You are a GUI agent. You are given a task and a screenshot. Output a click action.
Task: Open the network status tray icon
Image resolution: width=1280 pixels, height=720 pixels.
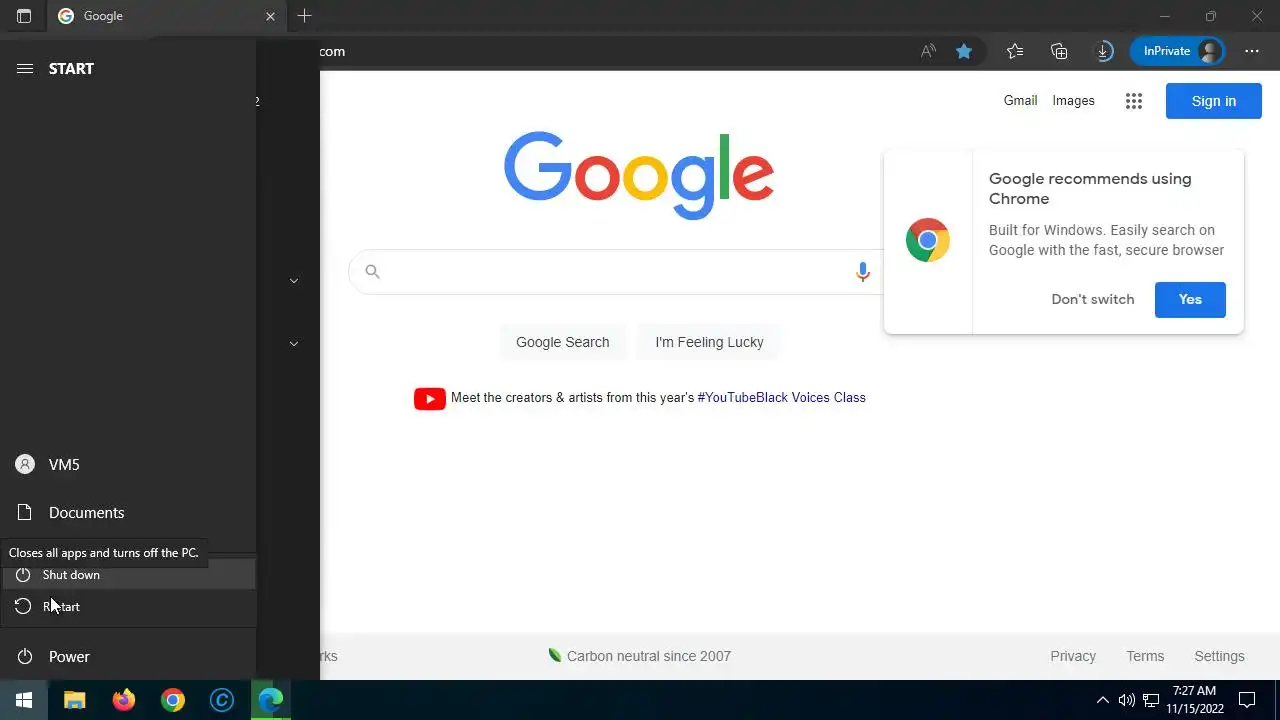coord(1151,700)
